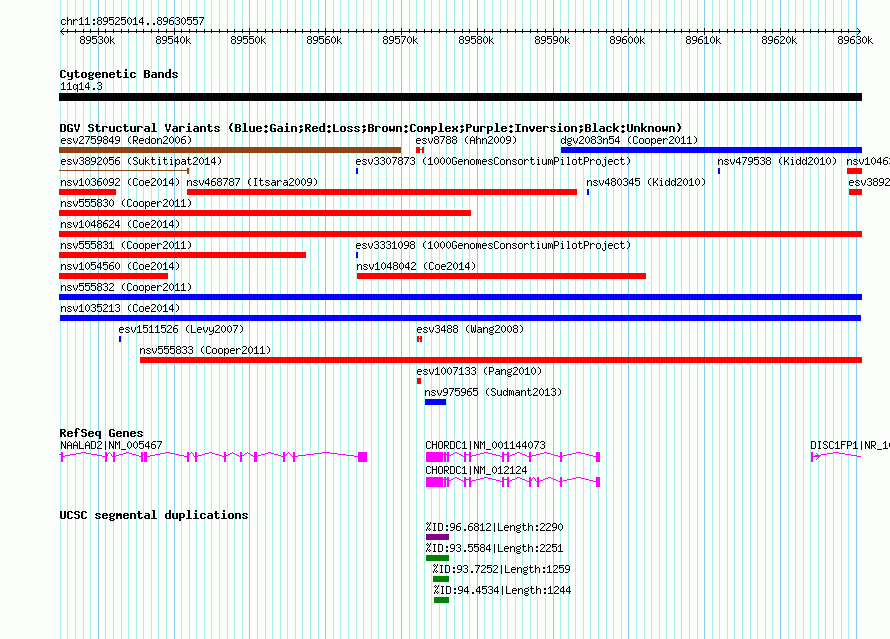Open %ID:94.4534|Length:1244 duplication label
This screenshot has width=890, height=639.
coord(502,590)
